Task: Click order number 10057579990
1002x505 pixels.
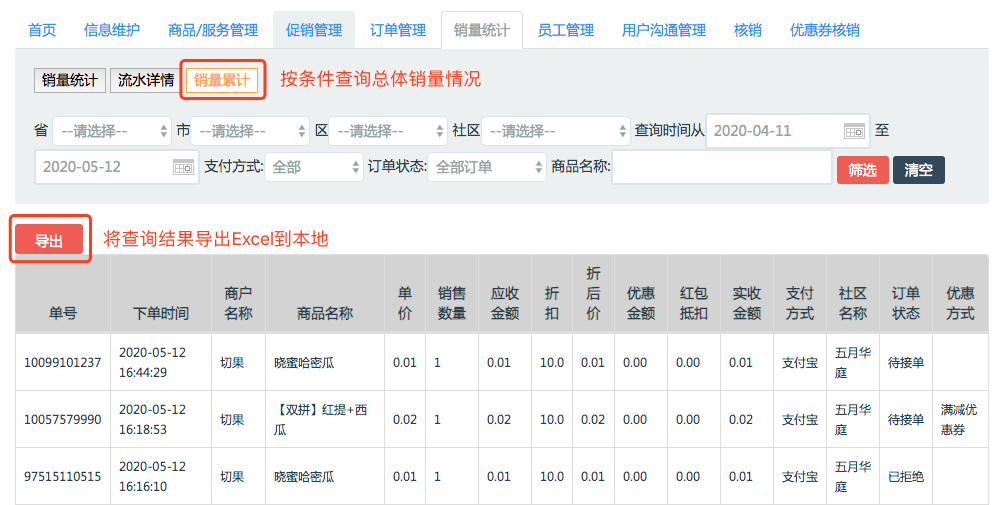Action: click(x=63, y=419)
